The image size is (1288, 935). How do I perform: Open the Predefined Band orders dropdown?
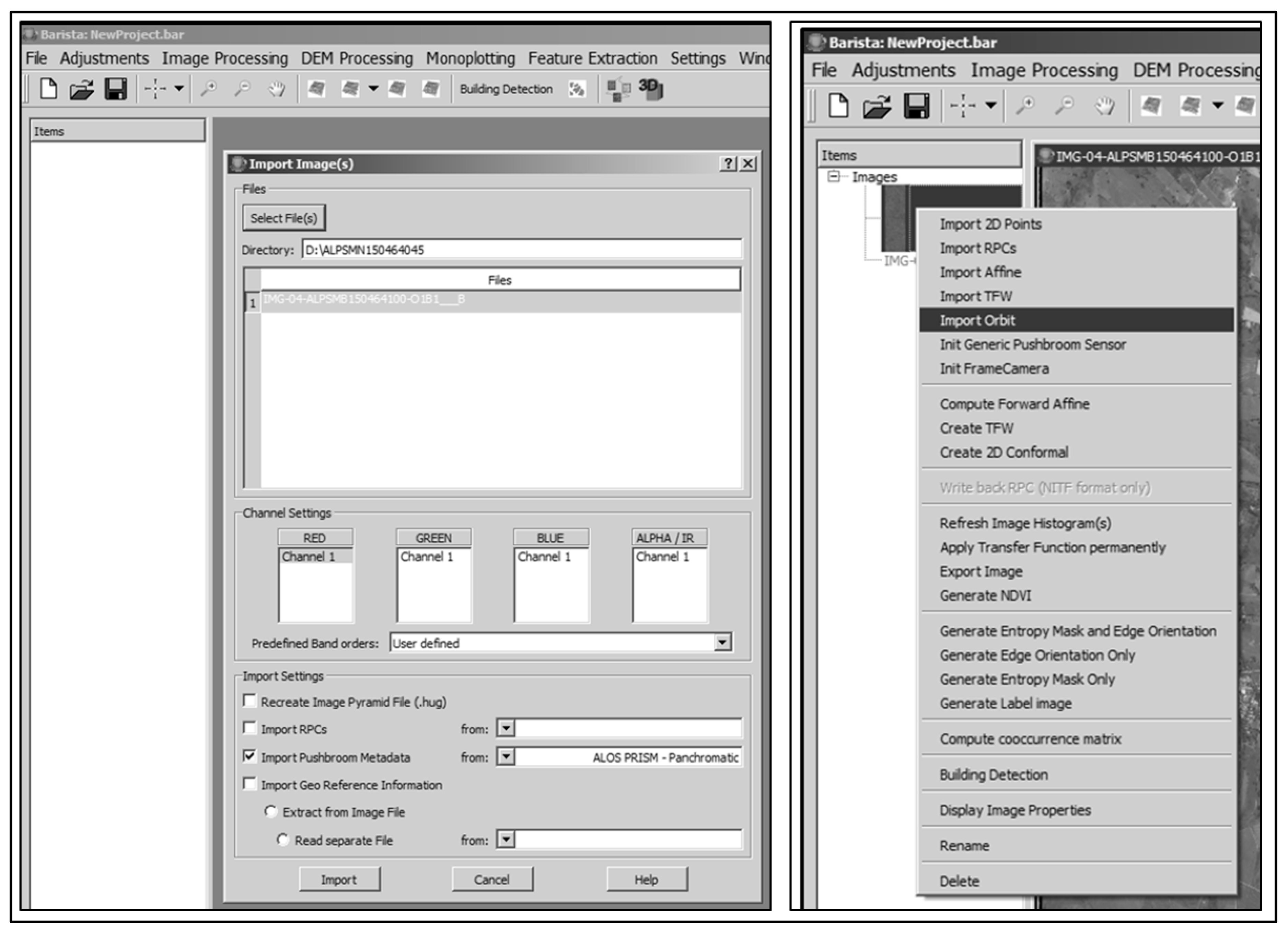(x=722, y=642)
